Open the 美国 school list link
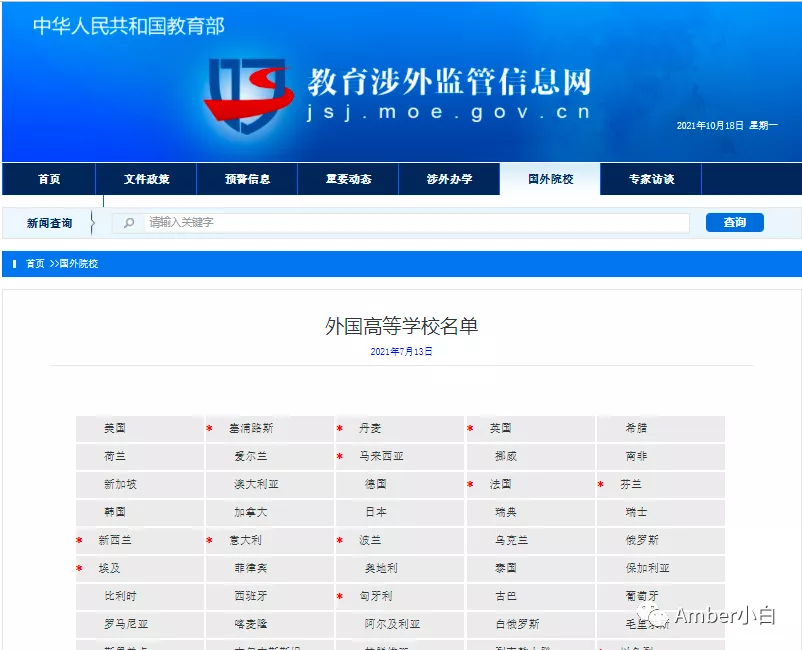 pyautogui.click(x=115, y=428)
